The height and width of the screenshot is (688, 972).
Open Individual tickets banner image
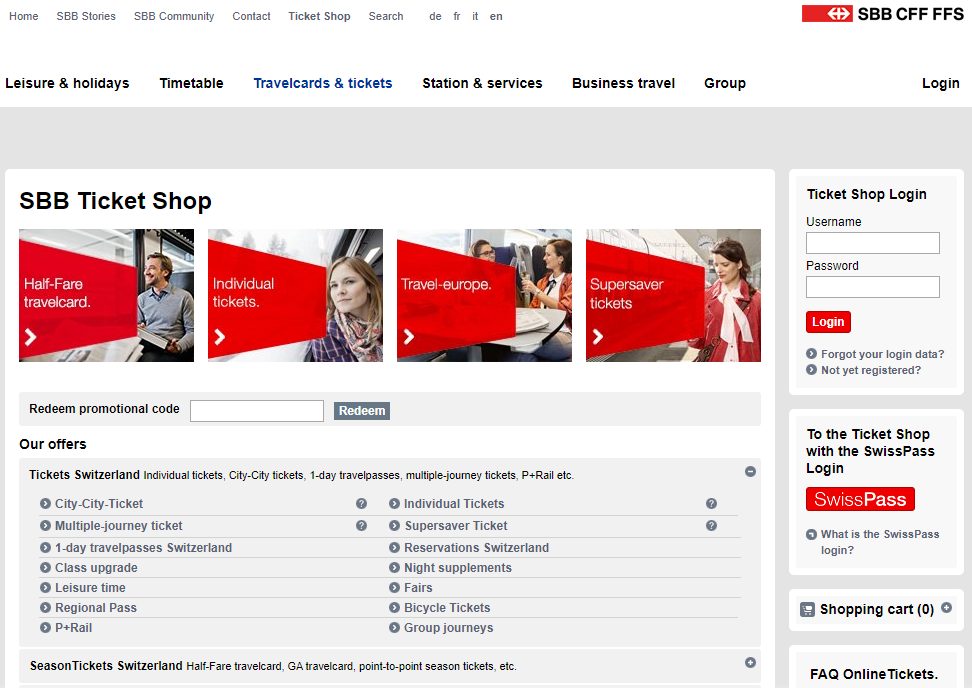(x=295, y=296)
